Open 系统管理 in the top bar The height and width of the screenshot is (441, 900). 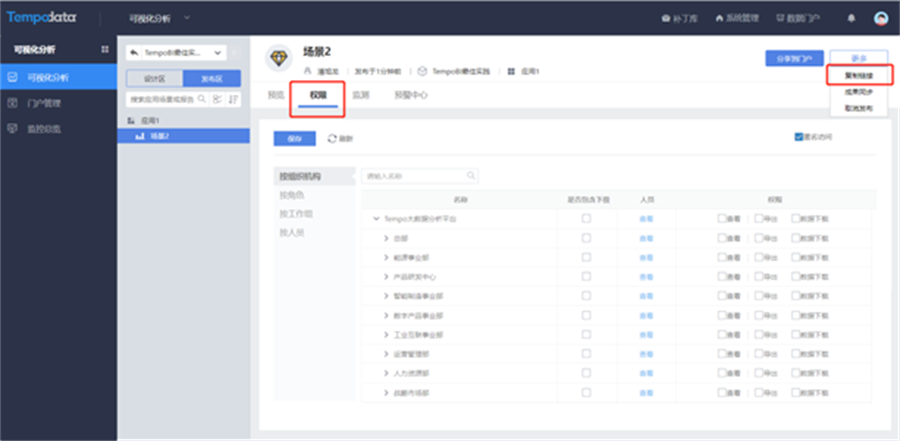[737, 18]
